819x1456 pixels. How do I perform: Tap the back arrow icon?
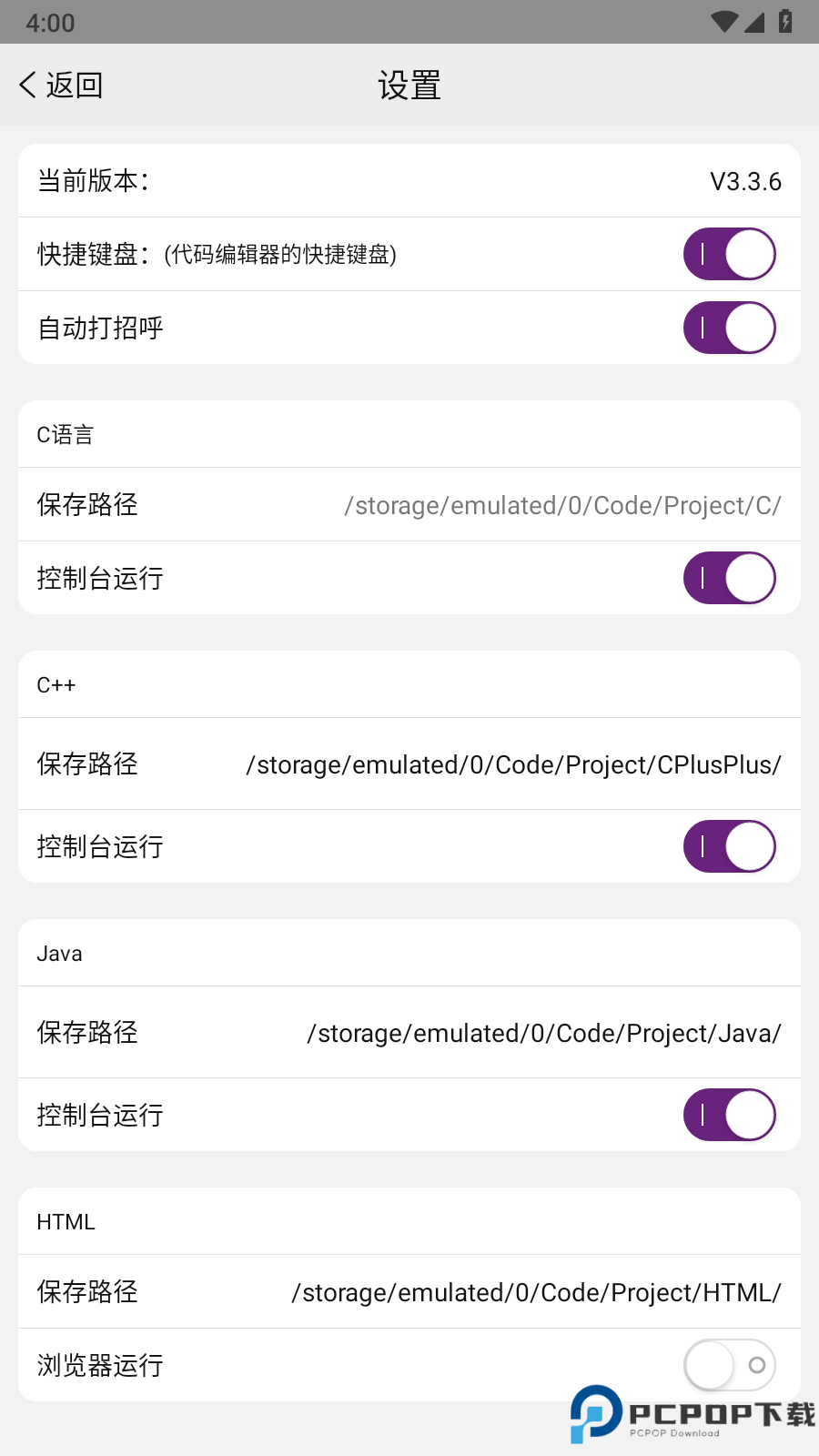(27, 86)
